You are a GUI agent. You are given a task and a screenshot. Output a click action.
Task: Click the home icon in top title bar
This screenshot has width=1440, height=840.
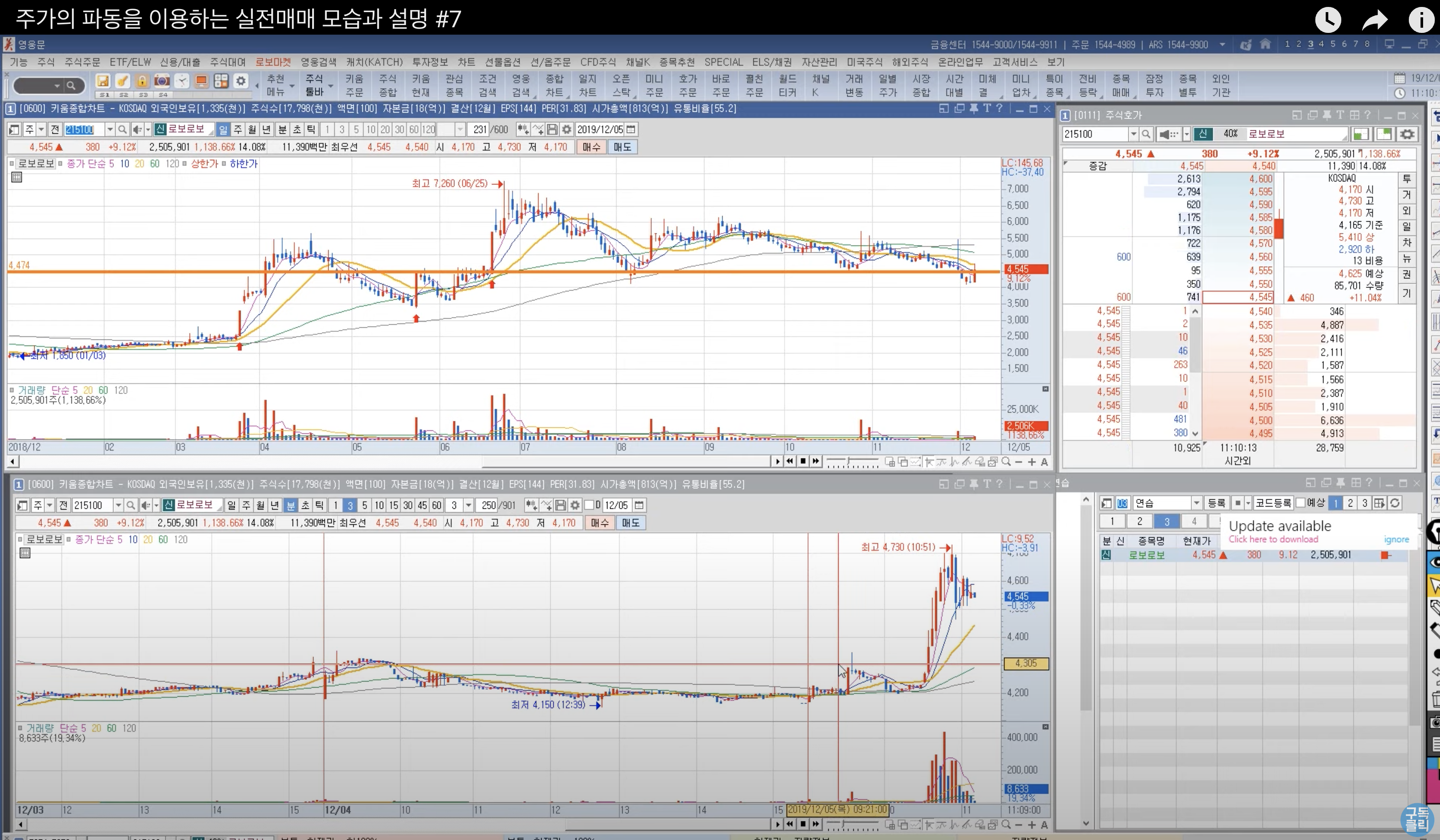(1265, 44)
